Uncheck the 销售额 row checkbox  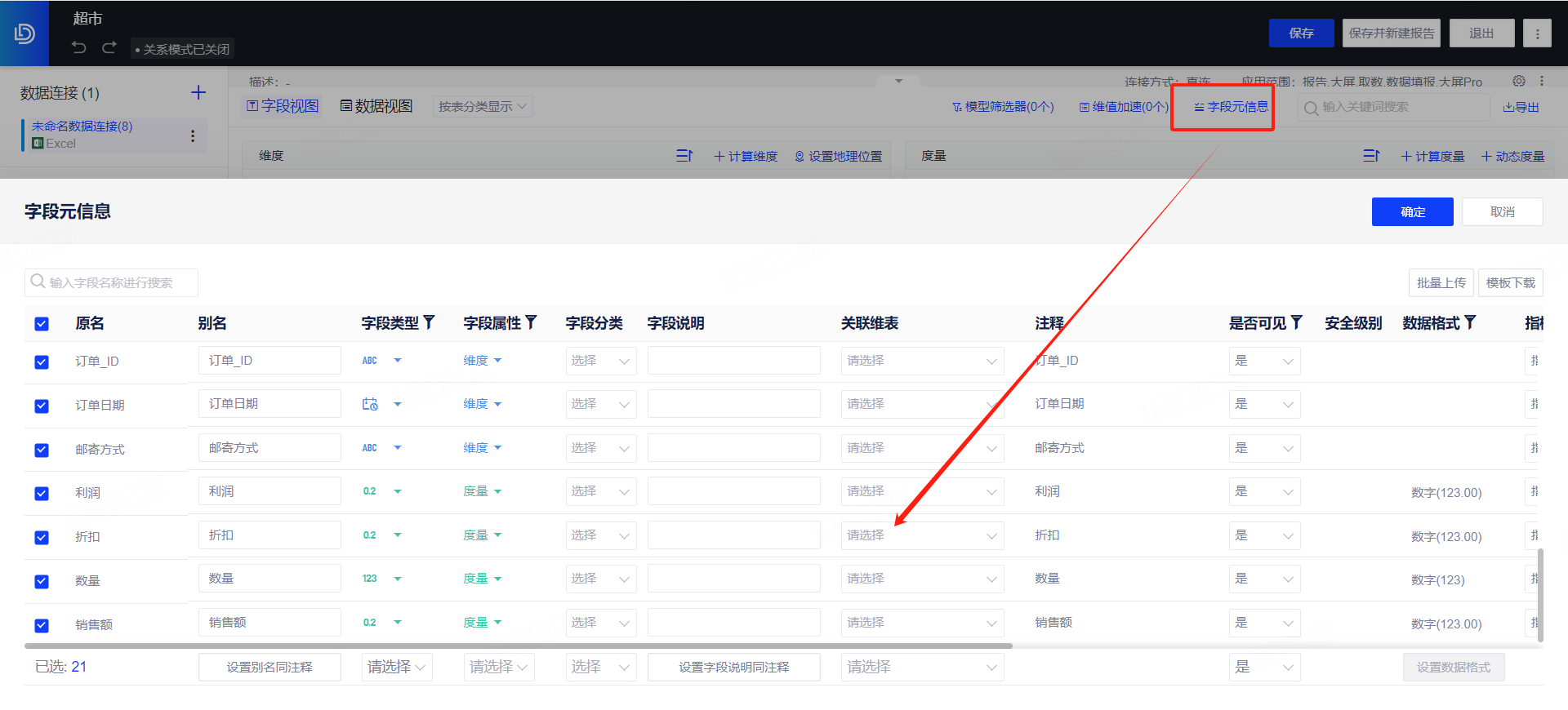(x=42, y=625)
